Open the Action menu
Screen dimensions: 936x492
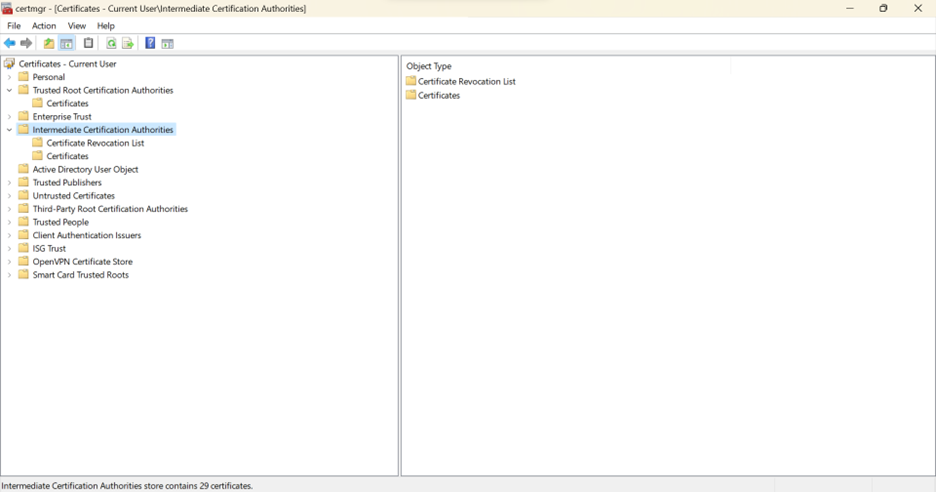coord(44,26)
